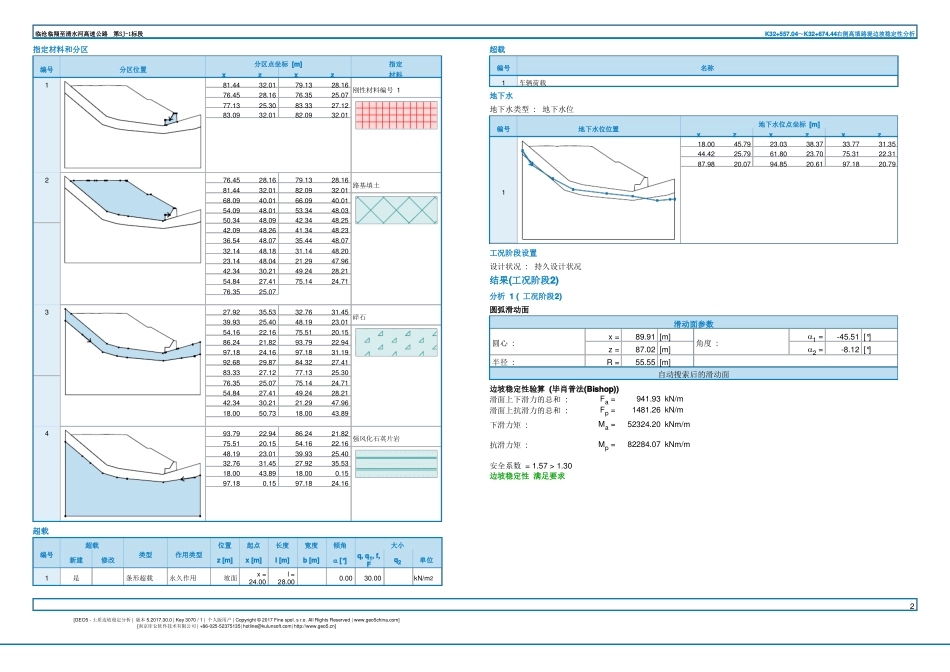Click the groundwater table position diagram

(598, 190)
